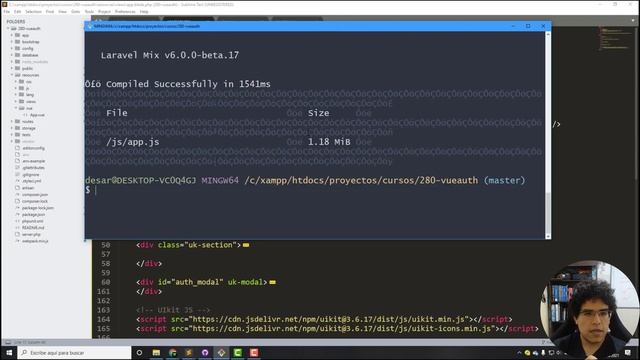This screenshot has height=360, width=640.
Task: Open GitHub Desktop taskbar icon
Action: pyautogui.click(x=205, y=353)
